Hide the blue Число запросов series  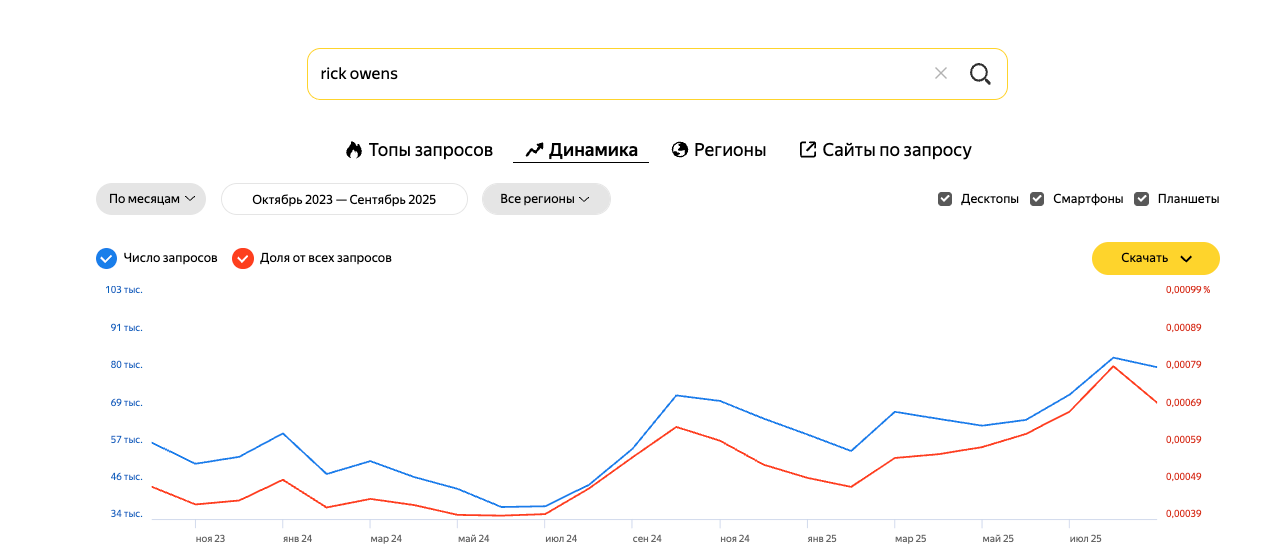pos(106,258)
